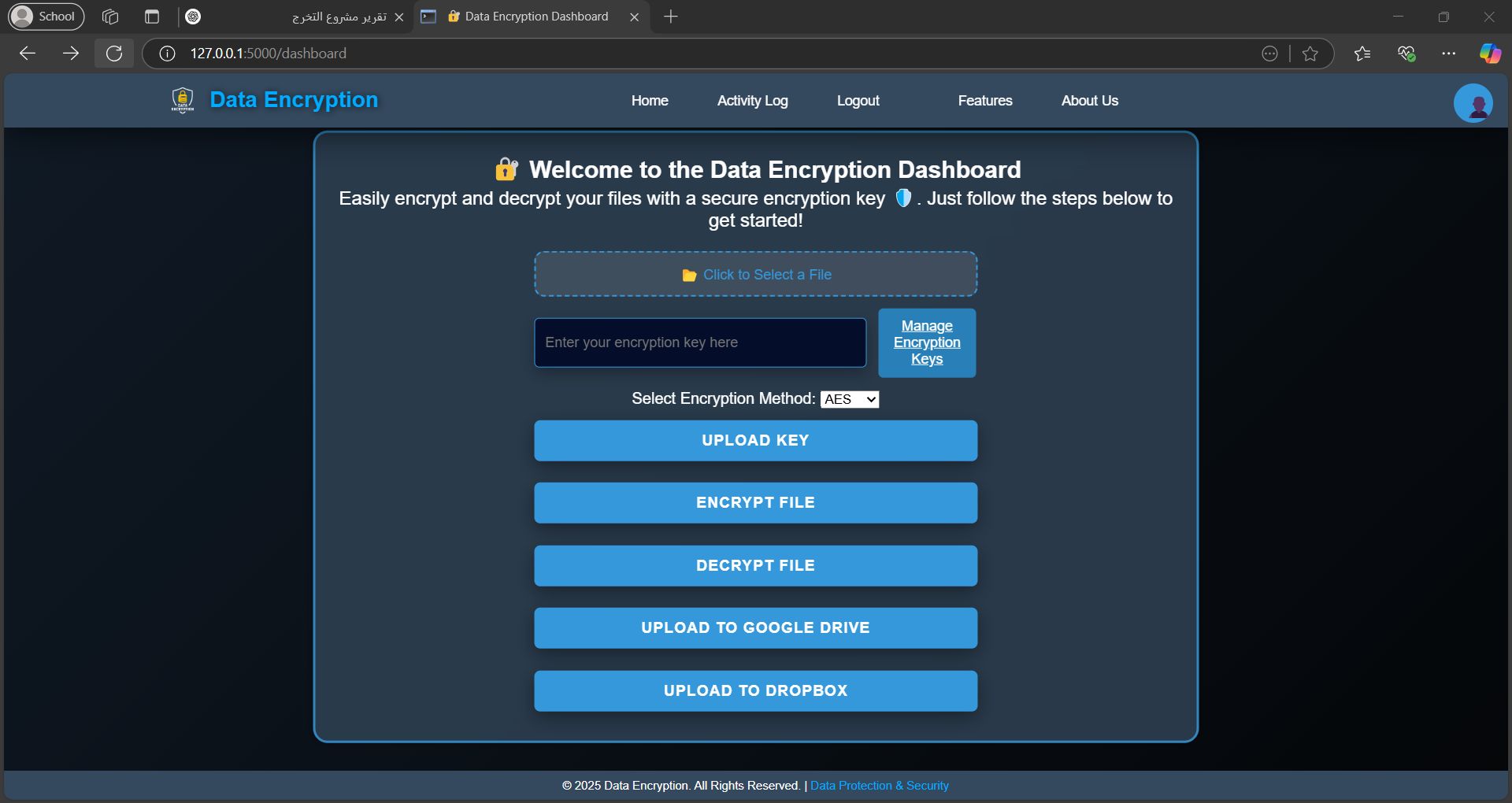
Task: Click the Upload Key button
Action: (x=755, y=441)
